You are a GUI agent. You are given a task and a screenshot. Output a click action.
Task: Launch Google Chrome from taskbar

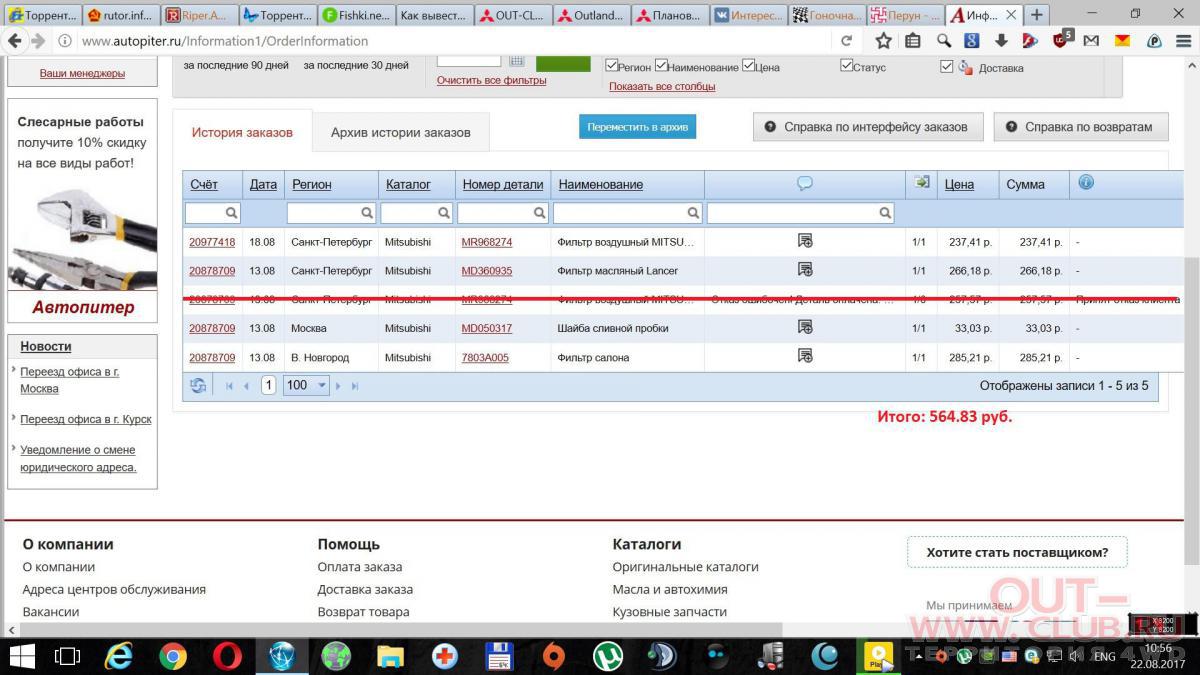(x=173, y=655)
